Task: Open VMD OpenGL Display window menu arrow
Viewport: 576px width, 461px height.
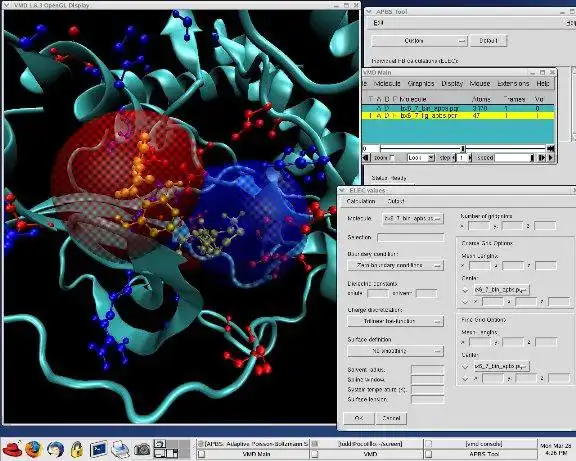Action: (x=6, y=5)
